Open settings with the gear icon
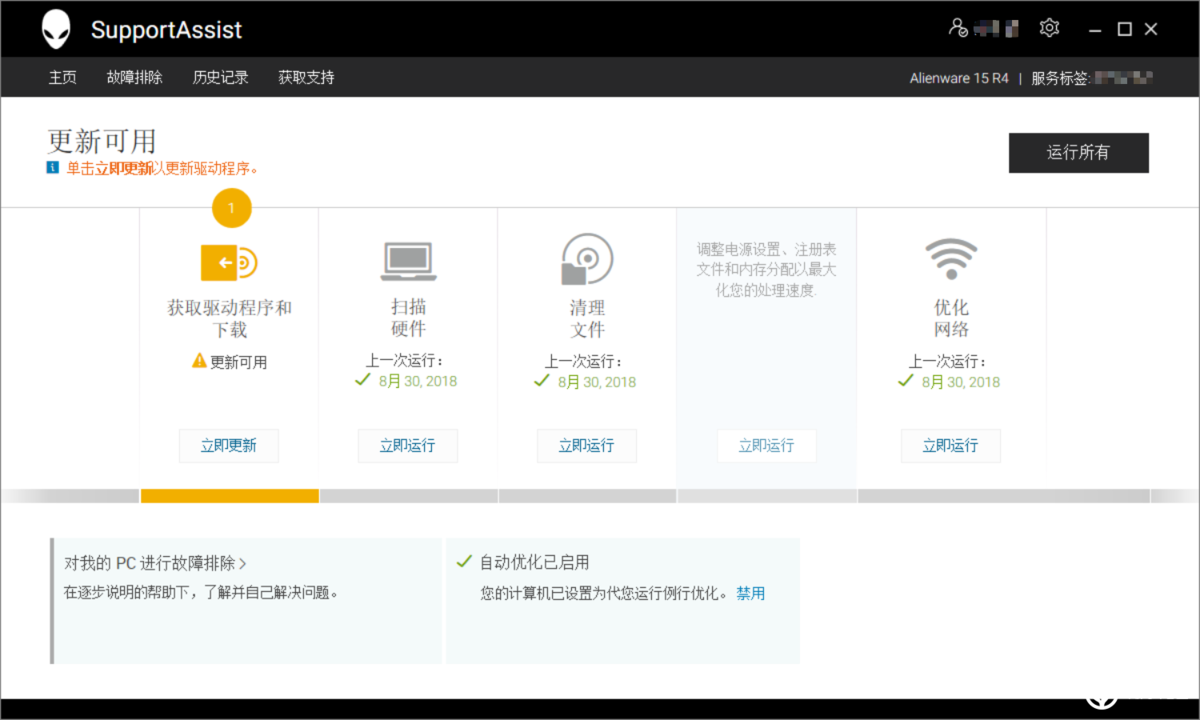 click(1049, 28)
